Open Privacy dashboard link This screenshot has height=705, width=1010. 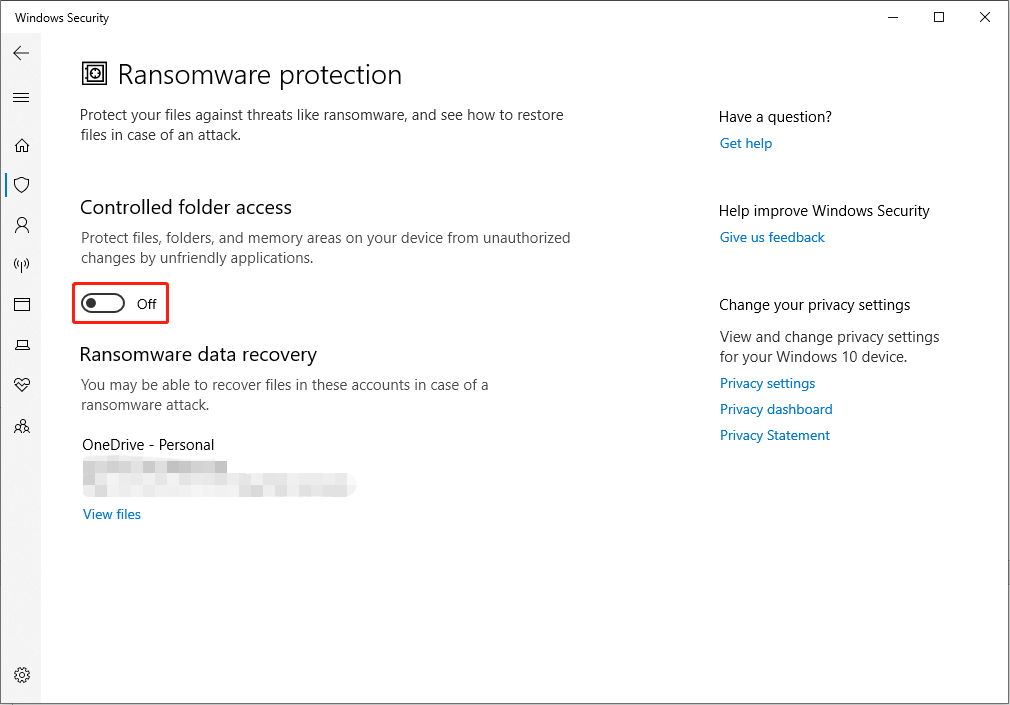pyautogui.click(x=776, y=409)
